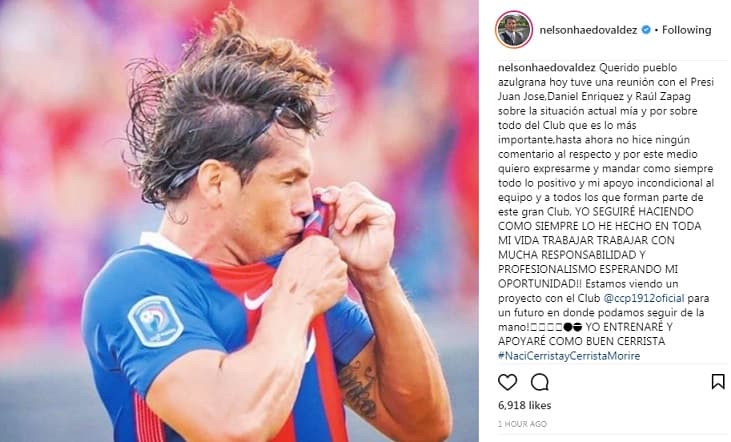Save the post with the bookmark icon
This screenshot has height=442, width=731.
pyautogui.click(x=718, y=382)
